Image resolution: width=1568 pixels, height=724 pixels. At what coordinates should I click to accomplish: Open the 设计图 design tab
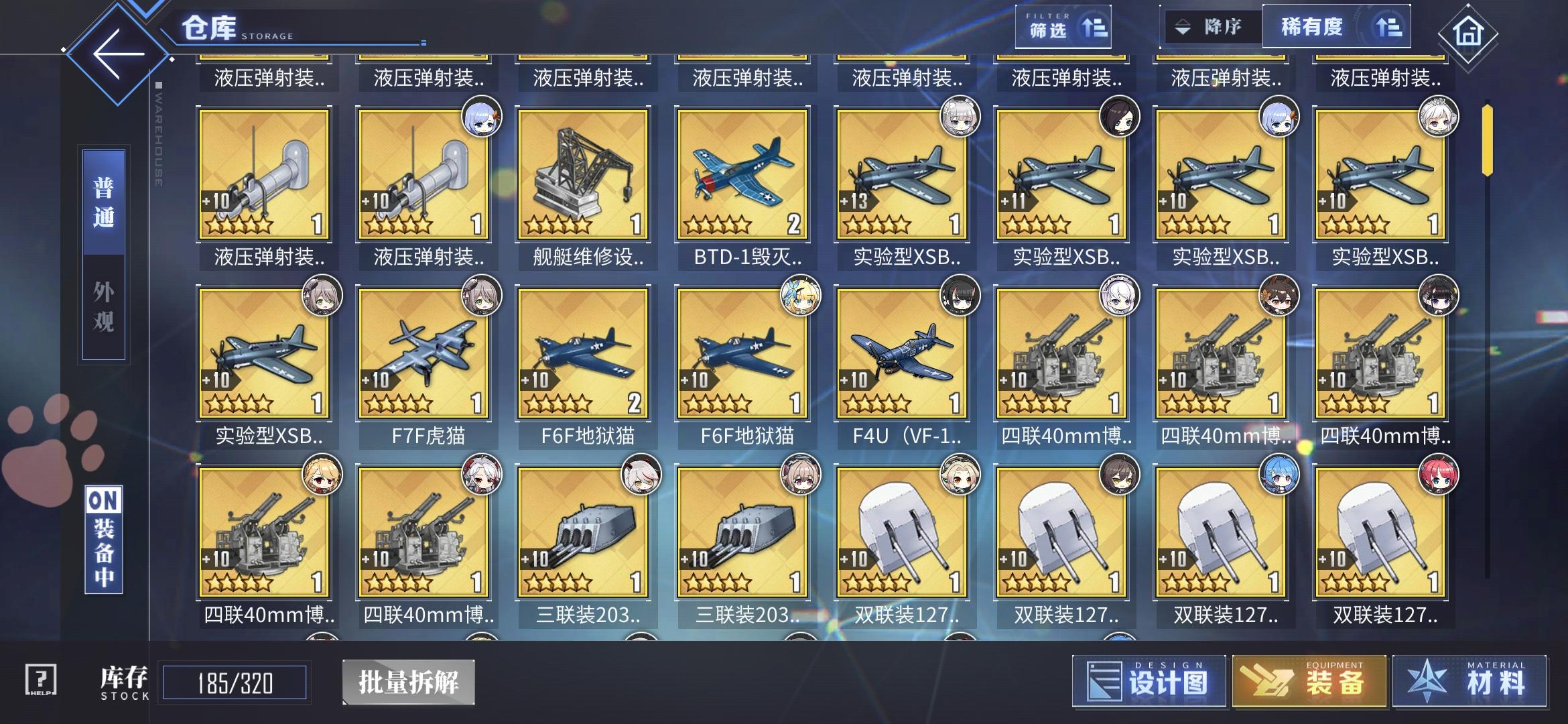coord(1149,682)
